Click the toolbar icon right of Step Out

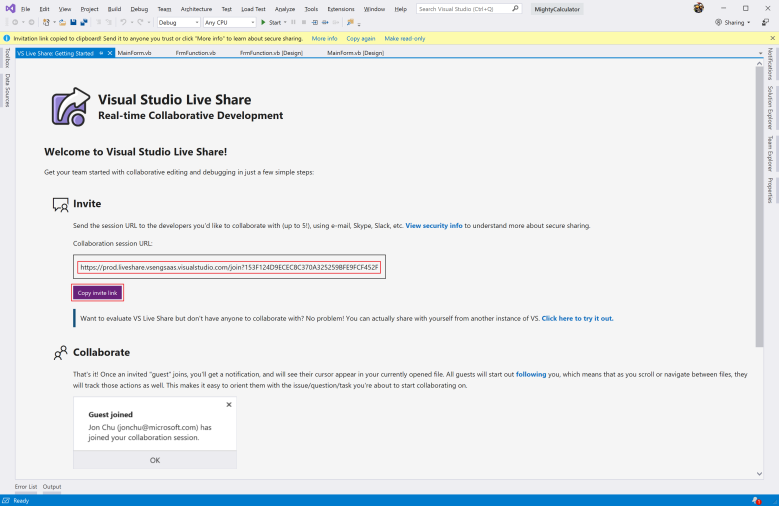[x=350, y=22]
